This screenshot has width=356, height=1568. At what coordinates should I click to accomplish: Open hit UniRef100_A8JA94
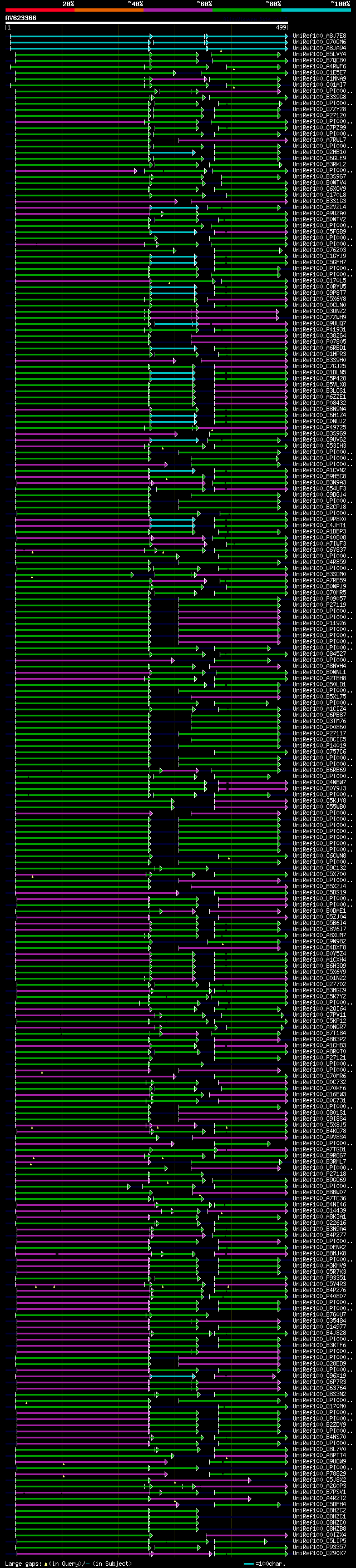[319, 48]
